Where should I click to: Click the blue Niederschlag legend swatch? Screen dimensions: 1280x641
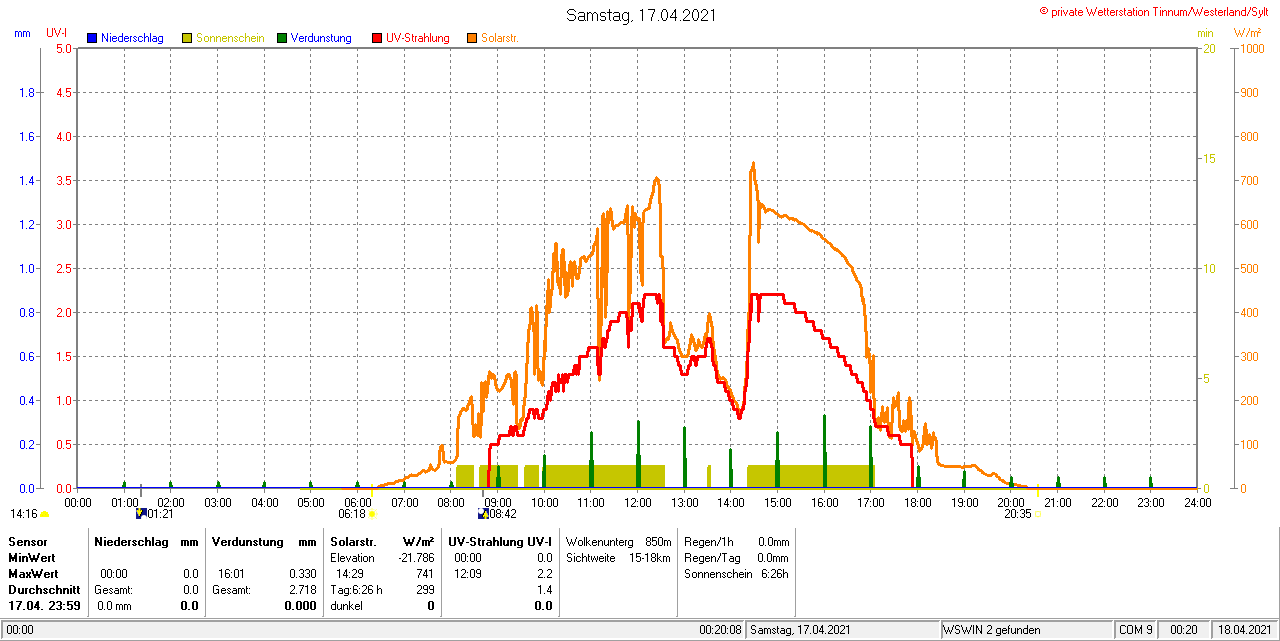(x=92, y=38)
